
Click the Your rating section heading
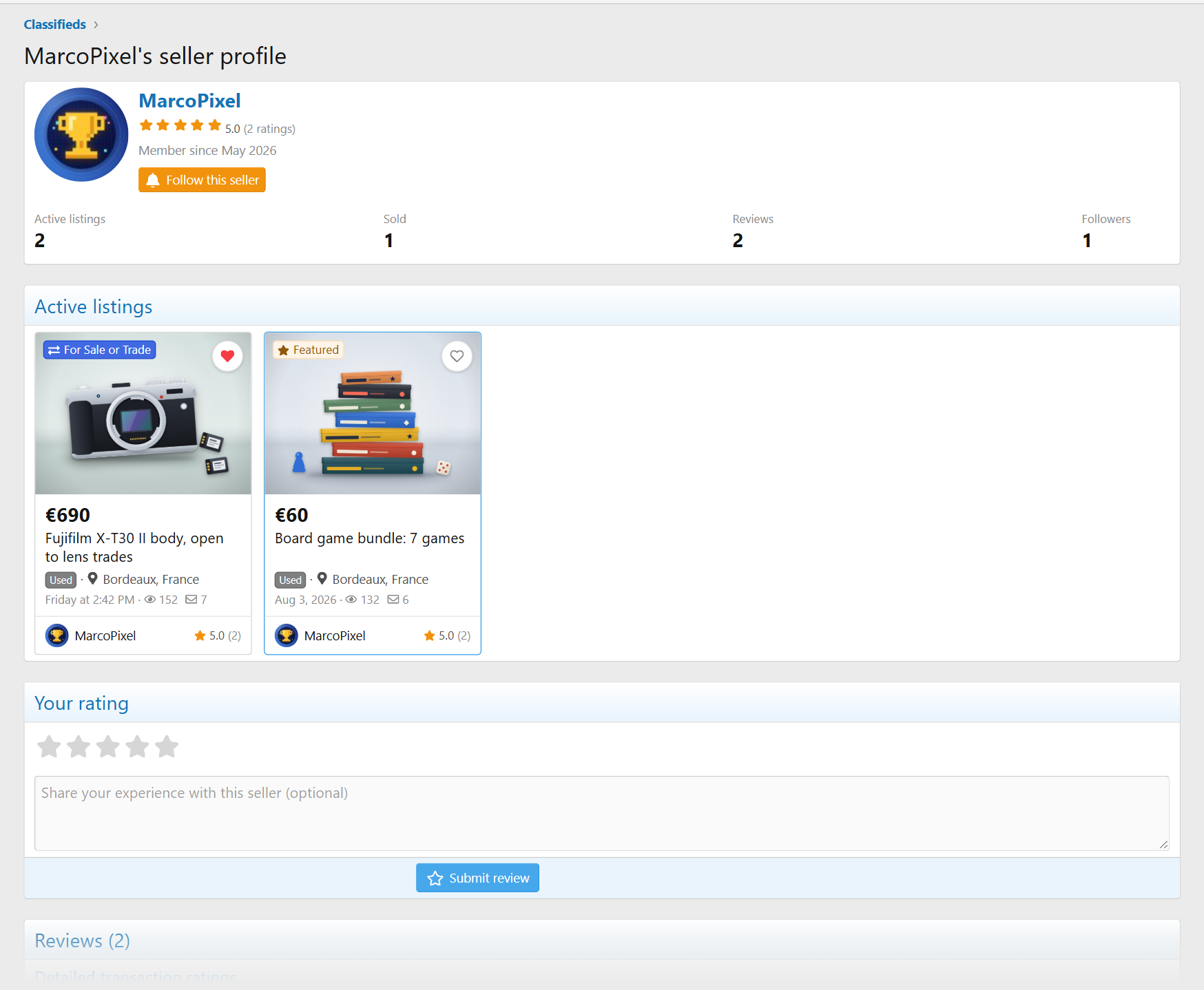(81, 703)
